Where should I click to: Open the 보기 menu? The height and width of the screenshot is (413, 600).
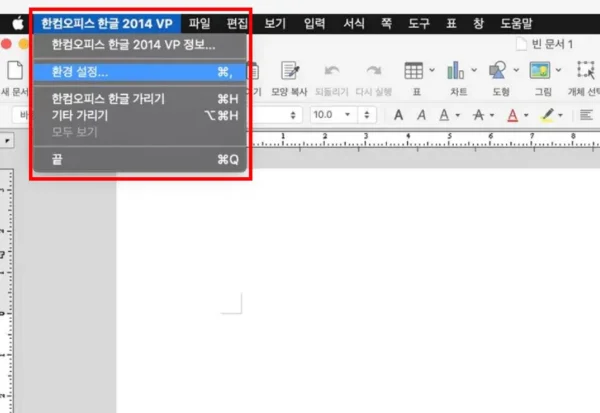click(x=275, y=24)
